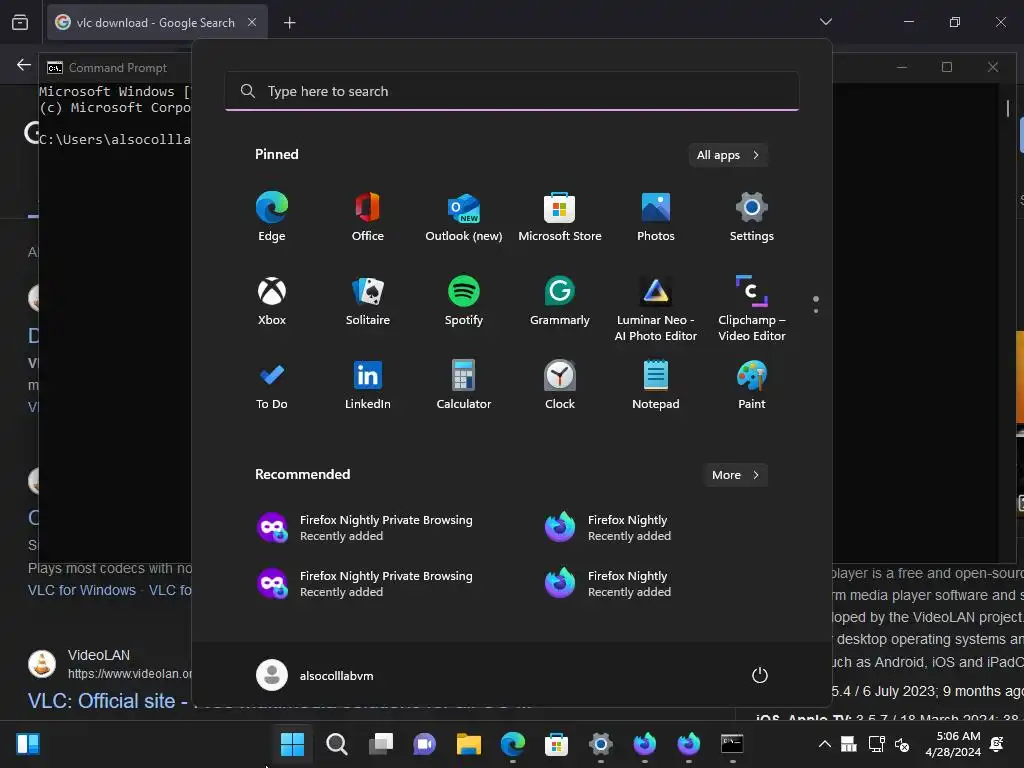Open Firefox View button in tab bar
1024x768 pixels.
pos(20,23)
